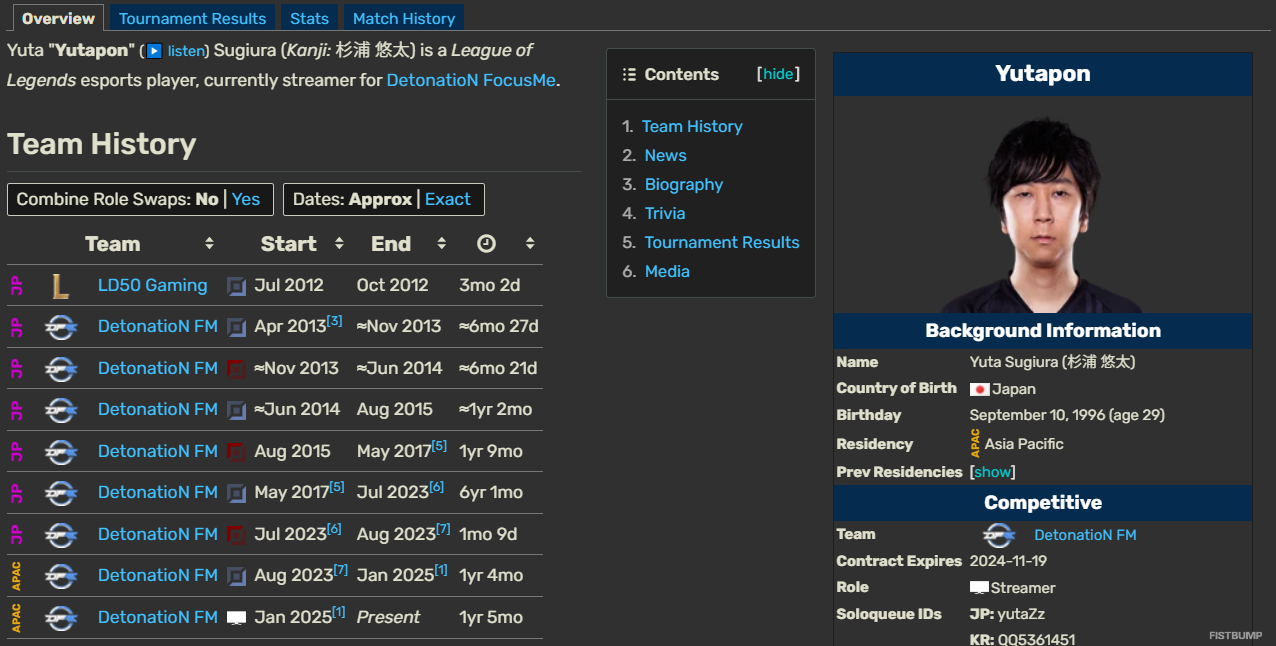
Task: Click role icon in the May 2017 row
Action: (x=236, y=493)
